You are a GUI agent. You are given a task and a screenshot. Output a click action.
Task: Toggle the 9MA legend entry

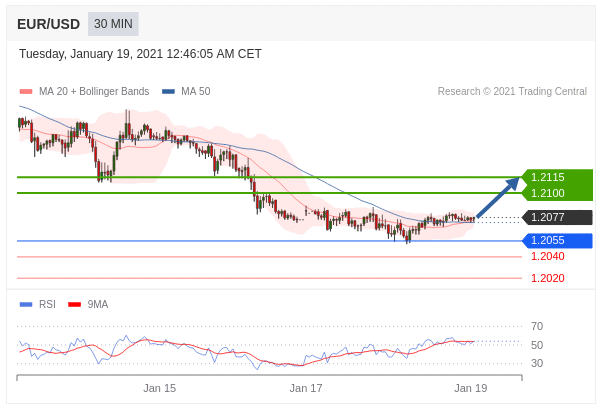(97, 304)
